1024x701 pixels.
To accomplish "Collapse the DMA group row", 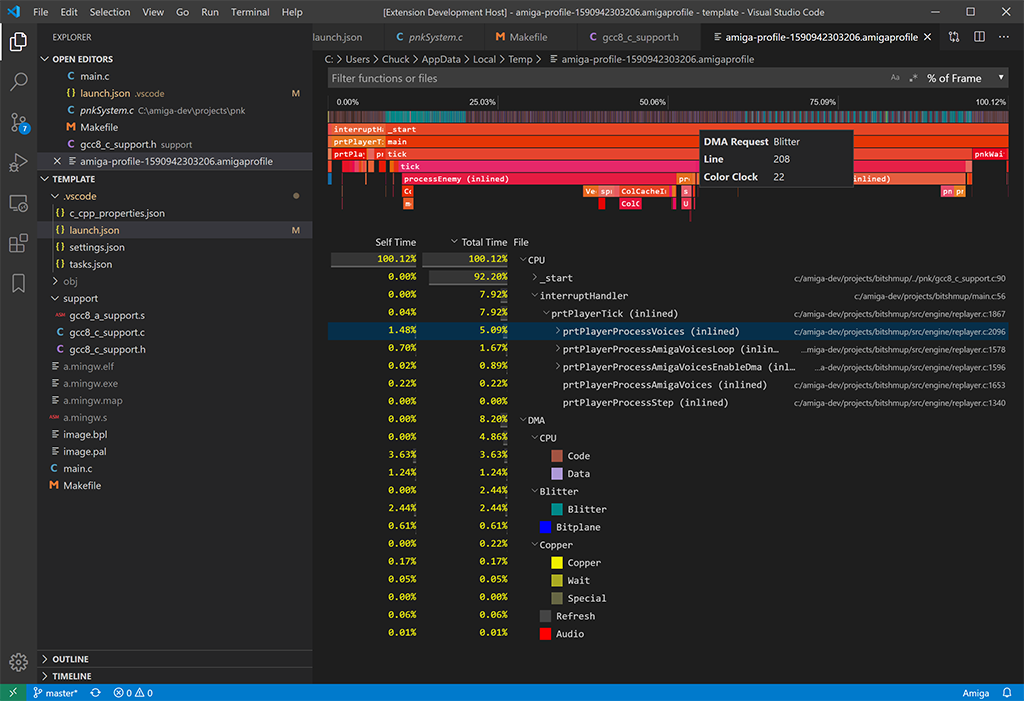I will [523, 420].
